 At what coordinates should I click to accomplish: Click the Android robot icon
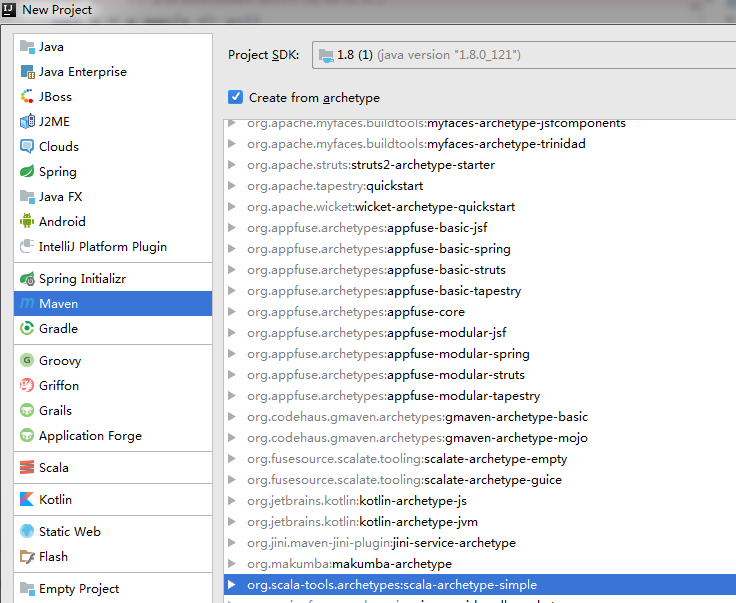point(27,221)
